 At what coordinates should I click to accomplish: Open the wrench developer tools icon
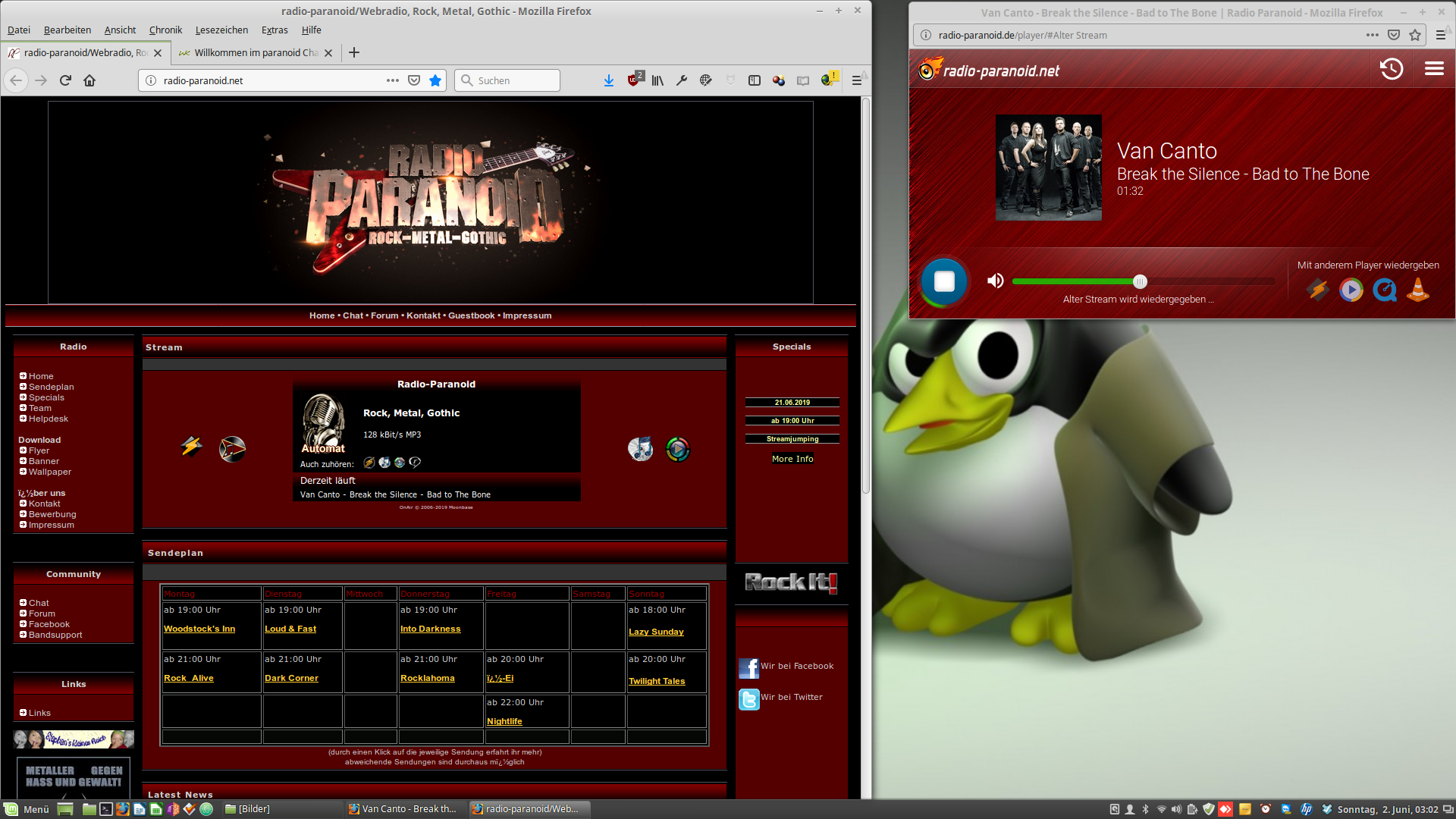coord(682,80)
